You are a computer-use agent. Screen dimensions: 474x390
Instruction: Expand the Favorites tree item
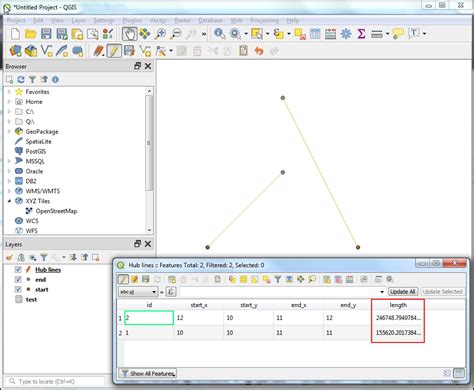pyautogui.click(x=9, y=91)
